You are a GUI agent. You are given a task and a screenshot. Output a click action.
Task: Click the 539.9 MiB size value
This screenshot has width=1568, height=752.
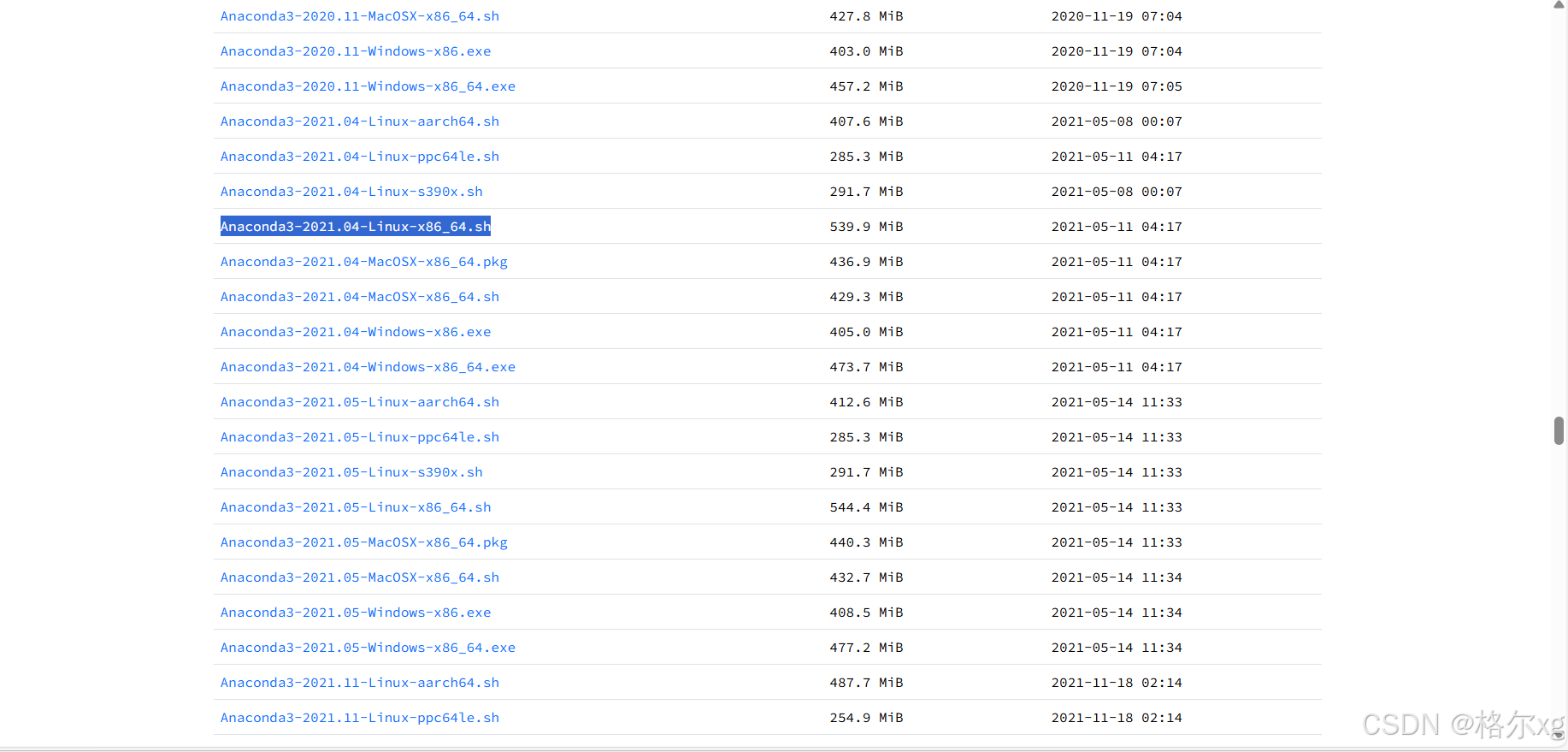[x=866, y=227]
